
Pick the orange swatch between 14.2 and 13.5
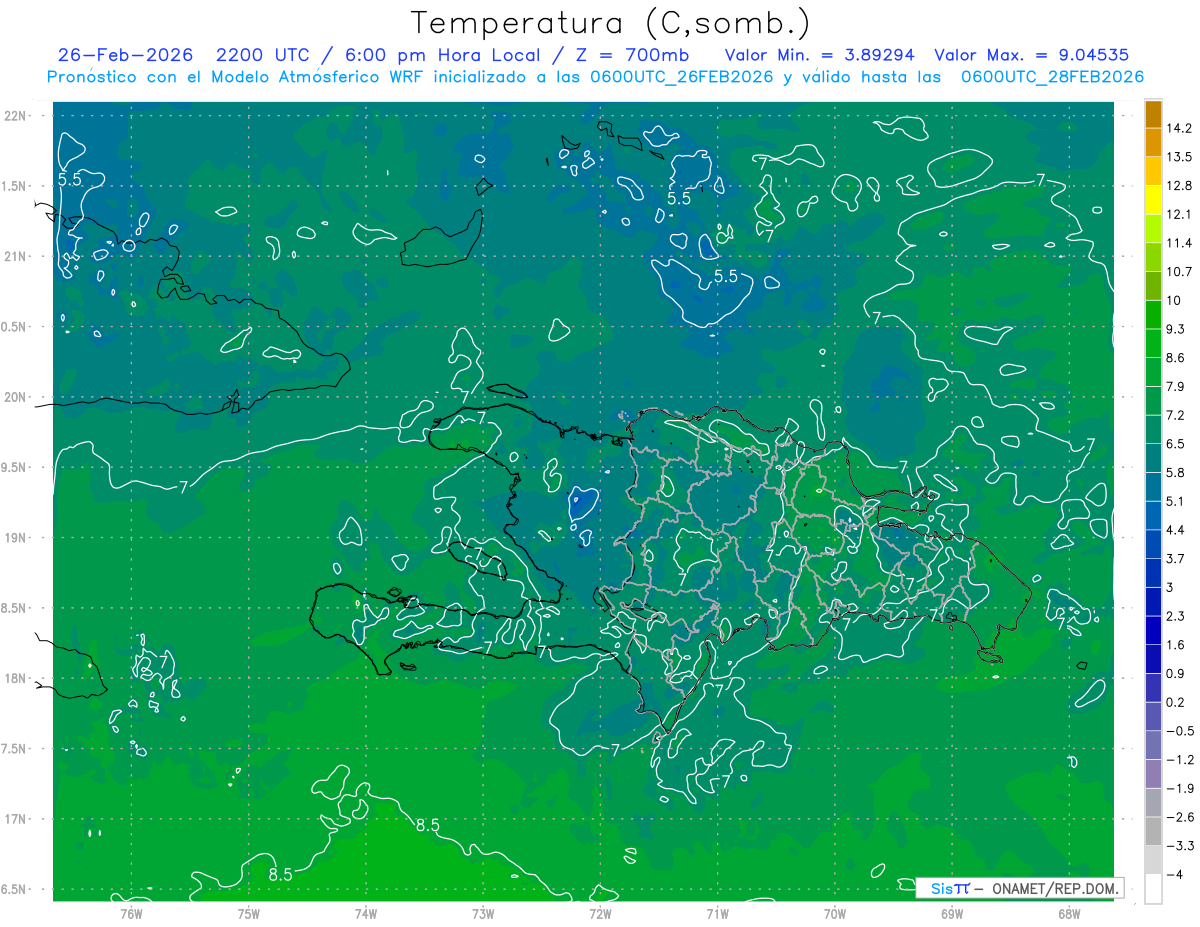[1153, 143]
